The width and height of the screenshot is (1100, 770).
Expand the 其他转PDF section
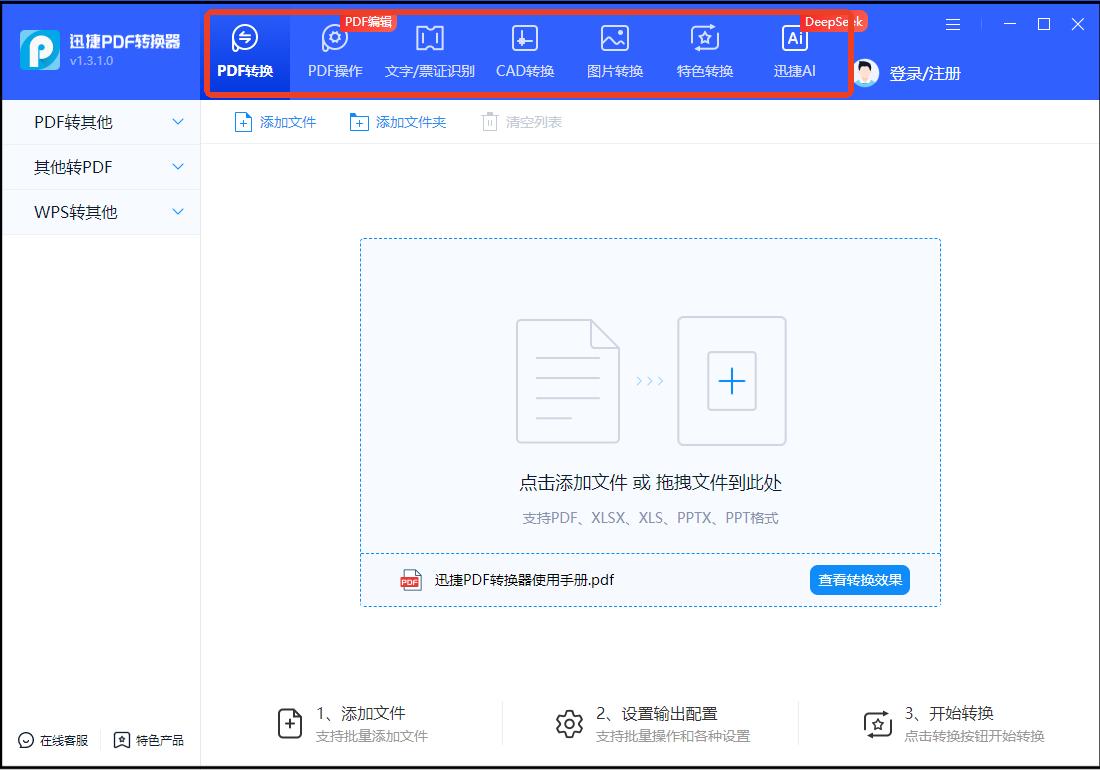(x=102, y=167)
